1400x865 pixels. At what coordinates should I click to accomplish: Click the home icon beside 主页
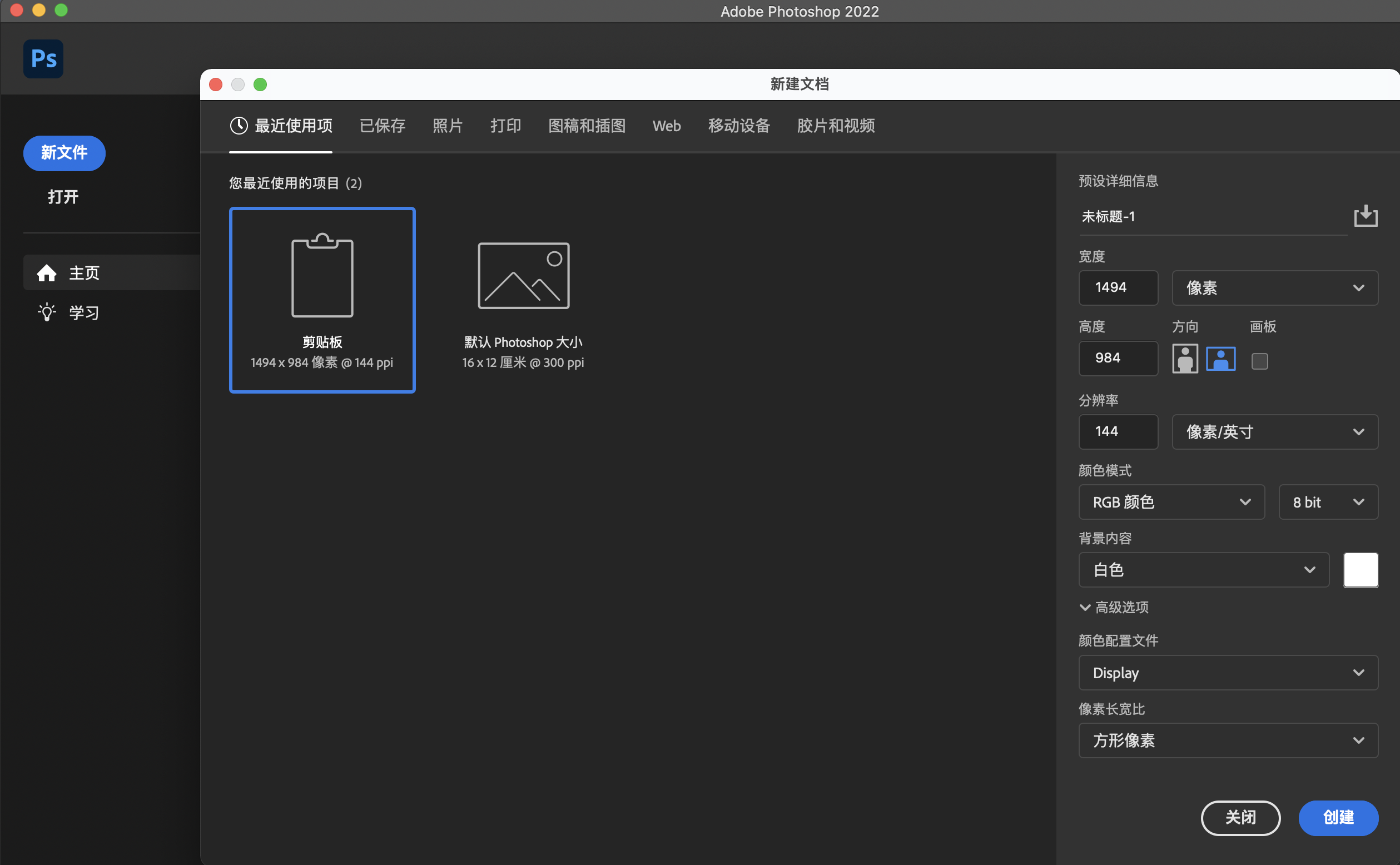point(47,273)
